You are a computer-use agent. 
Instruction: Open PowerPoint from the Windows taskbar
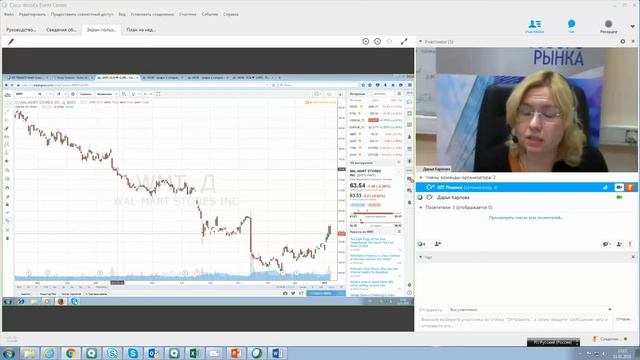point(236,353)
